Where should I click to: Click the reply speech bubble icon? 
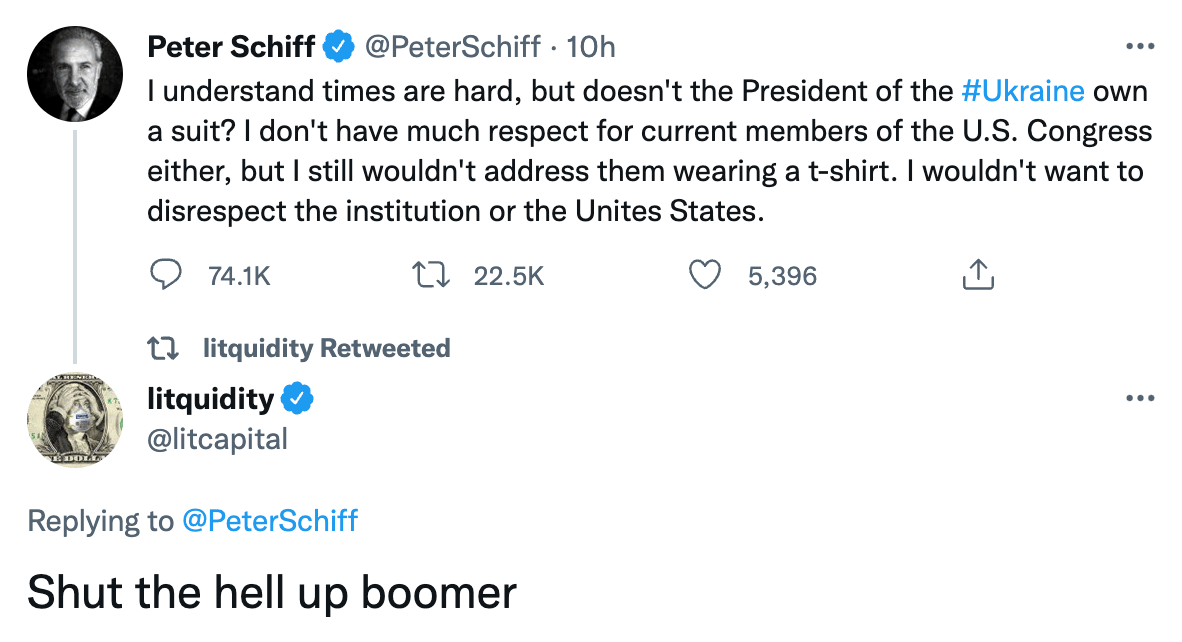[x=165, y=275]
